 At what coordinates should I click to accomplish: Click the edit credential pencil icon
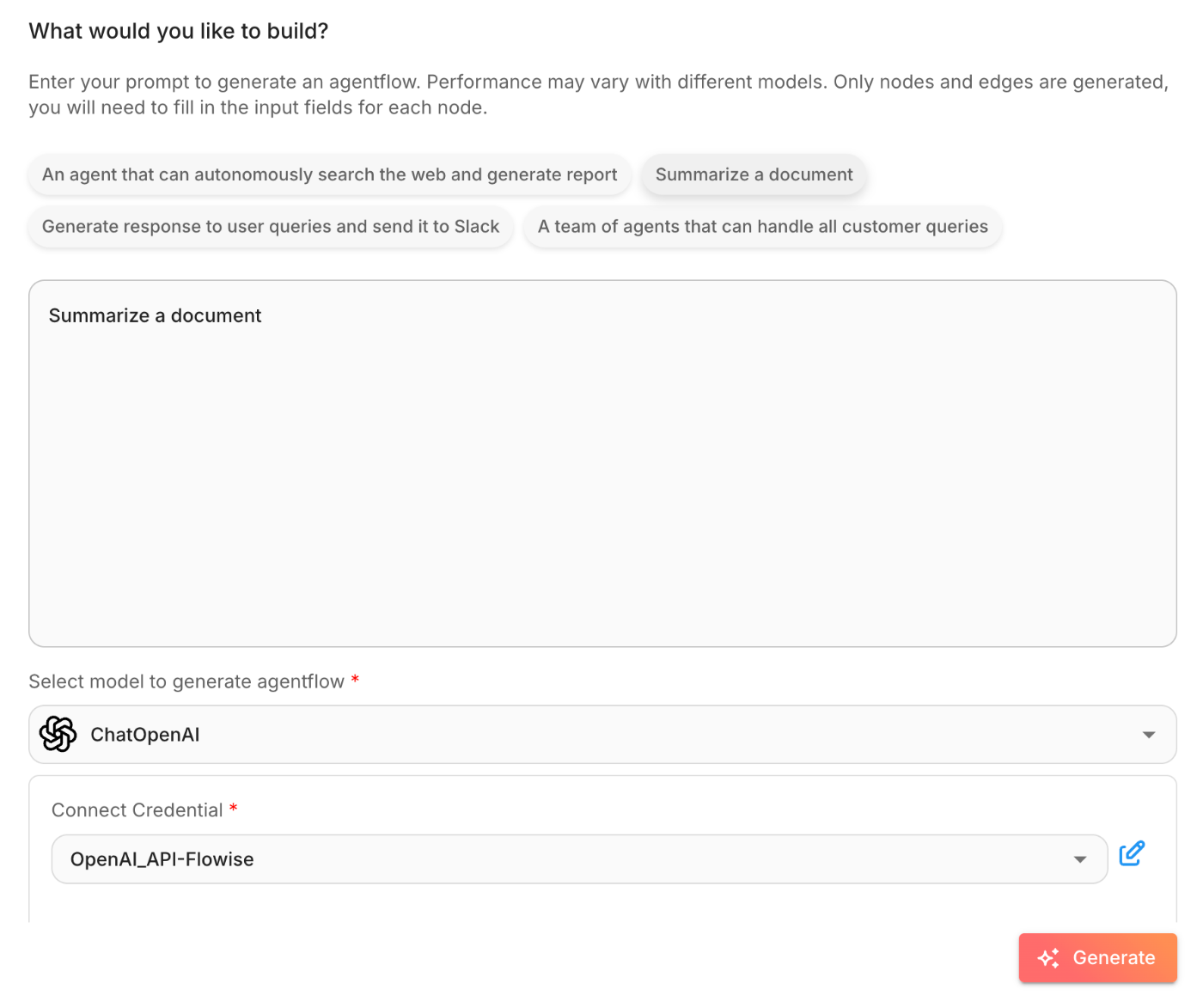[x=1132, y=853]
